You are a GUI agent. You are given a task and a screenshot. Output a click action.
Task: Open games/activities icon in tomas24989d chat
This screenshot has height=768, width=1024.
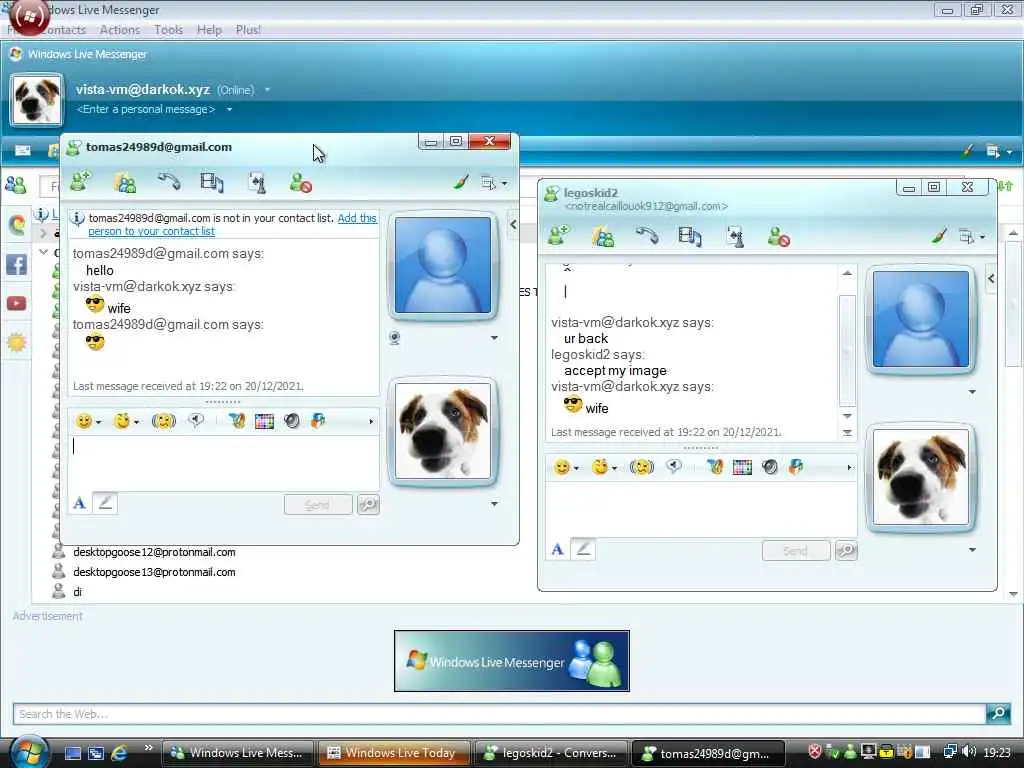(257, 182)
